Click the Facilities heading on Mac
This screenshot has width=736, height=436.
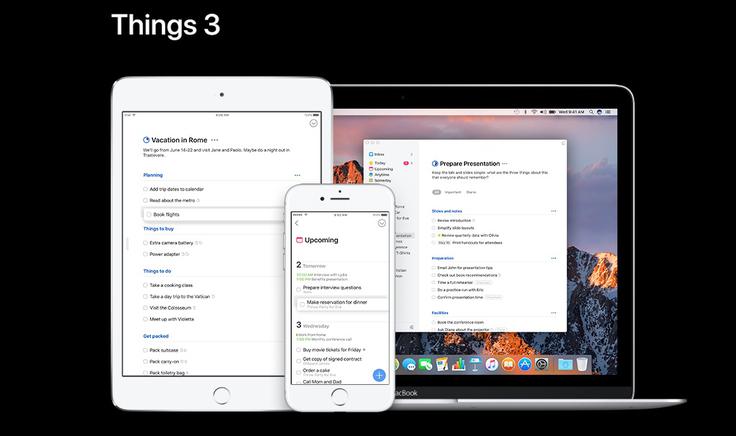(x=440, y=313)
